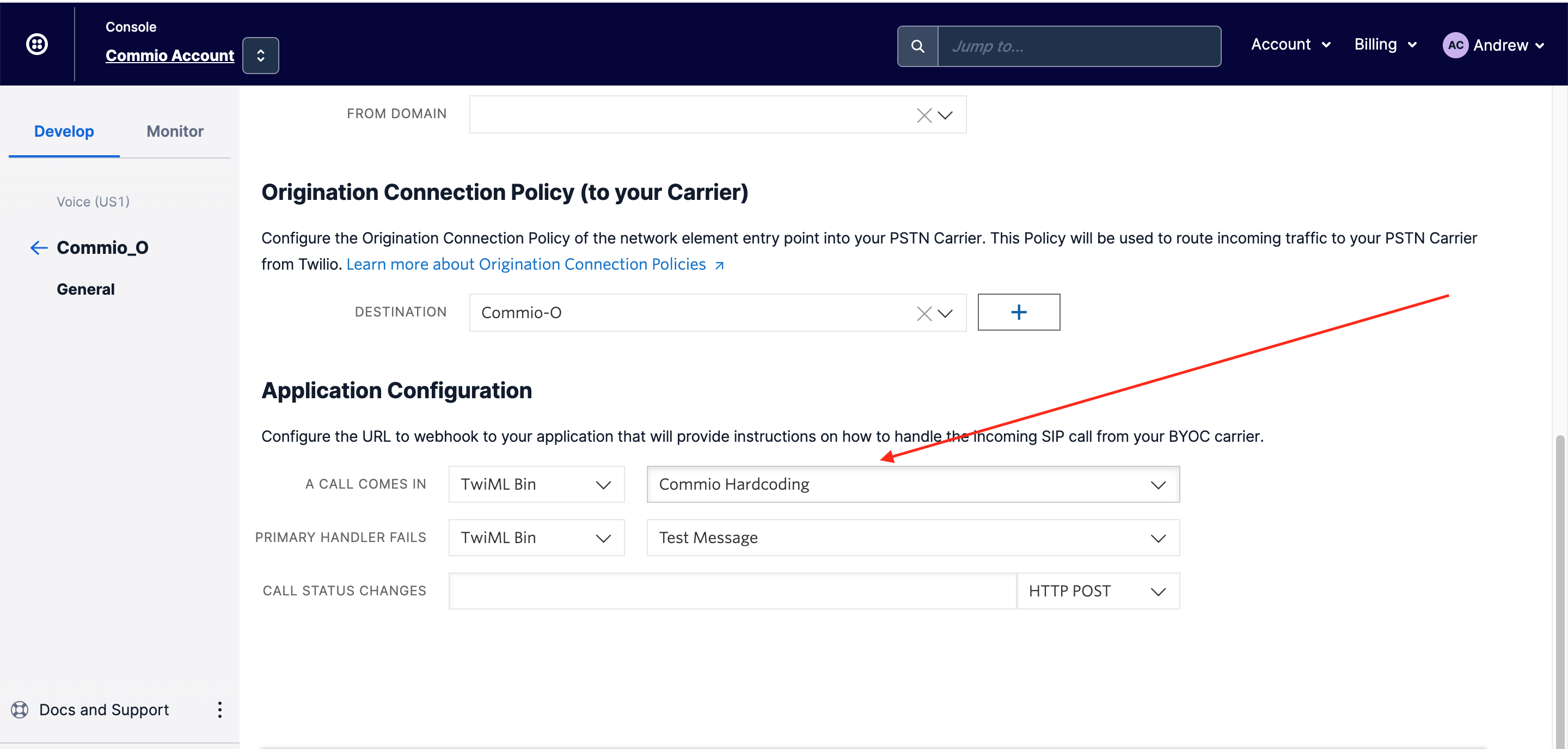The width and height of the screenshot is (1568, 749).
Task: Open the A Call Comes In TwiML Bin dropdown
Action: click(536, 485)
